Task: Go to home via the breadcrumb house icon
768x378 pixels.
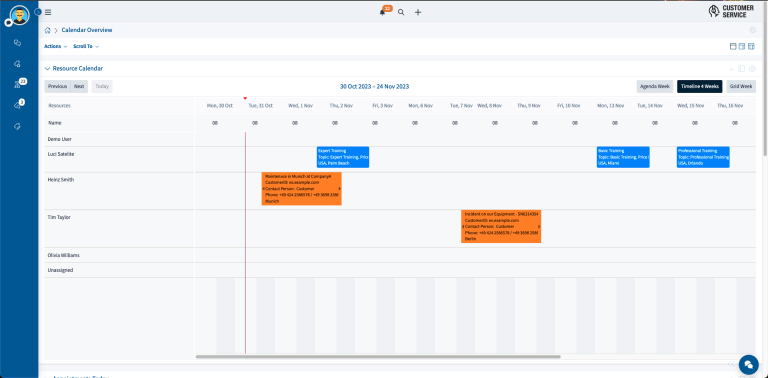Action: [48, 30]
